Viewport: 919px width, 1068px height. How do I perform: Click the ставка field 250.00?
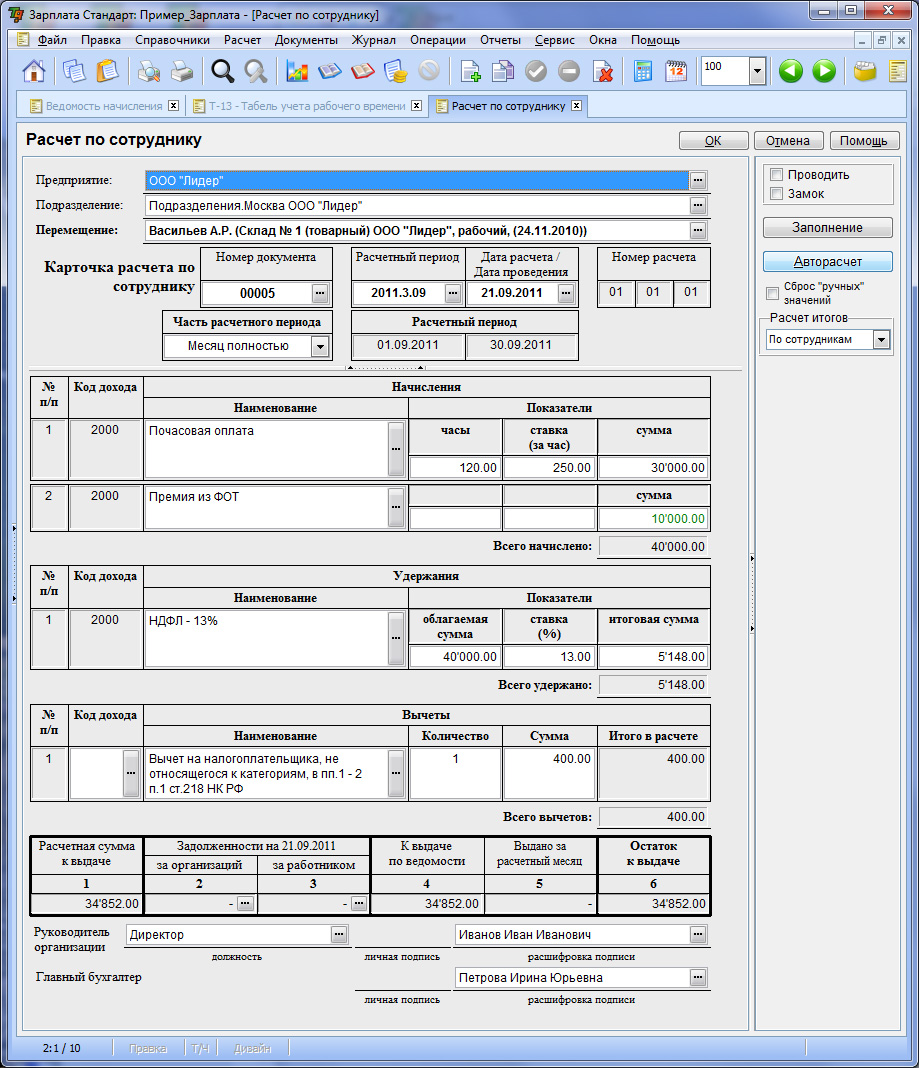(549, 468)
